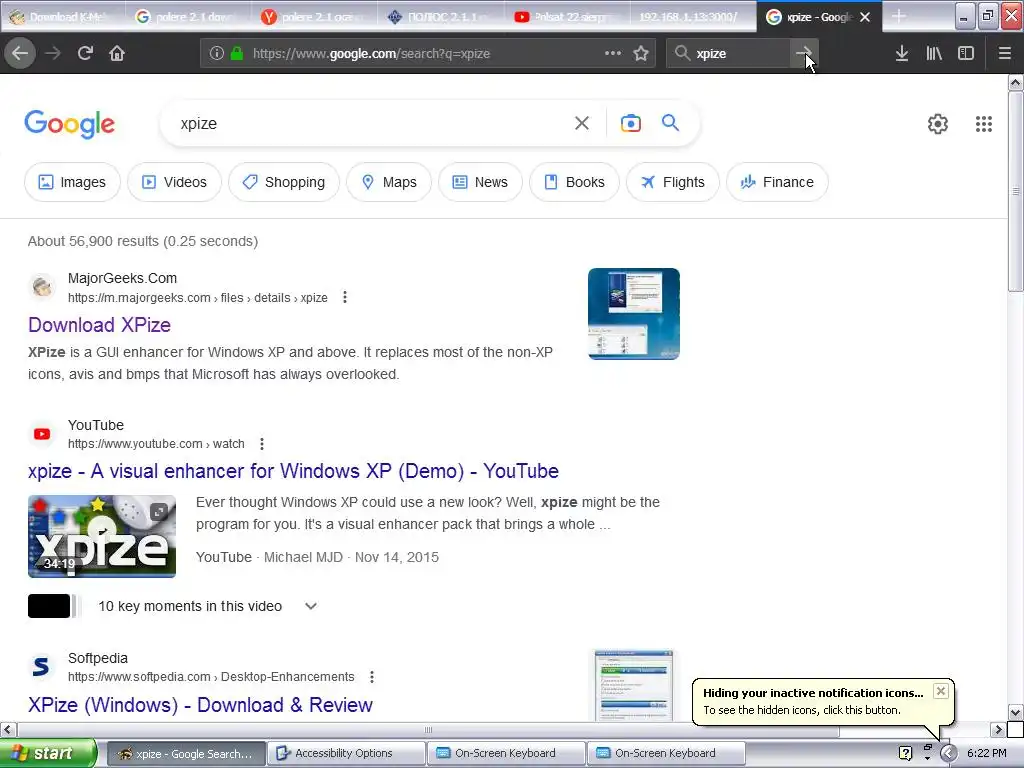
Task: Switch to Books results
Action: [575, 182]
